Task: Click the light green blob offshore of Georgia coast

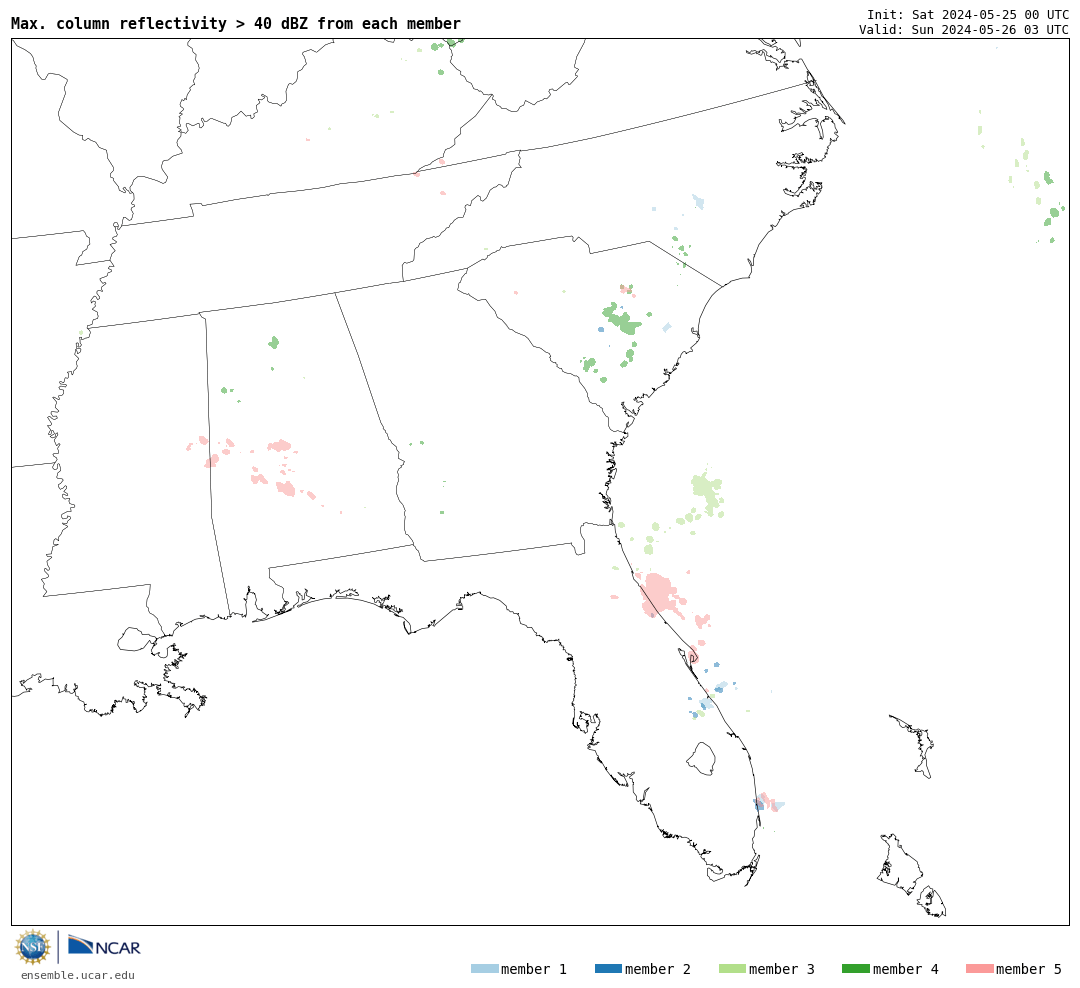Action: tap(707, 493)
